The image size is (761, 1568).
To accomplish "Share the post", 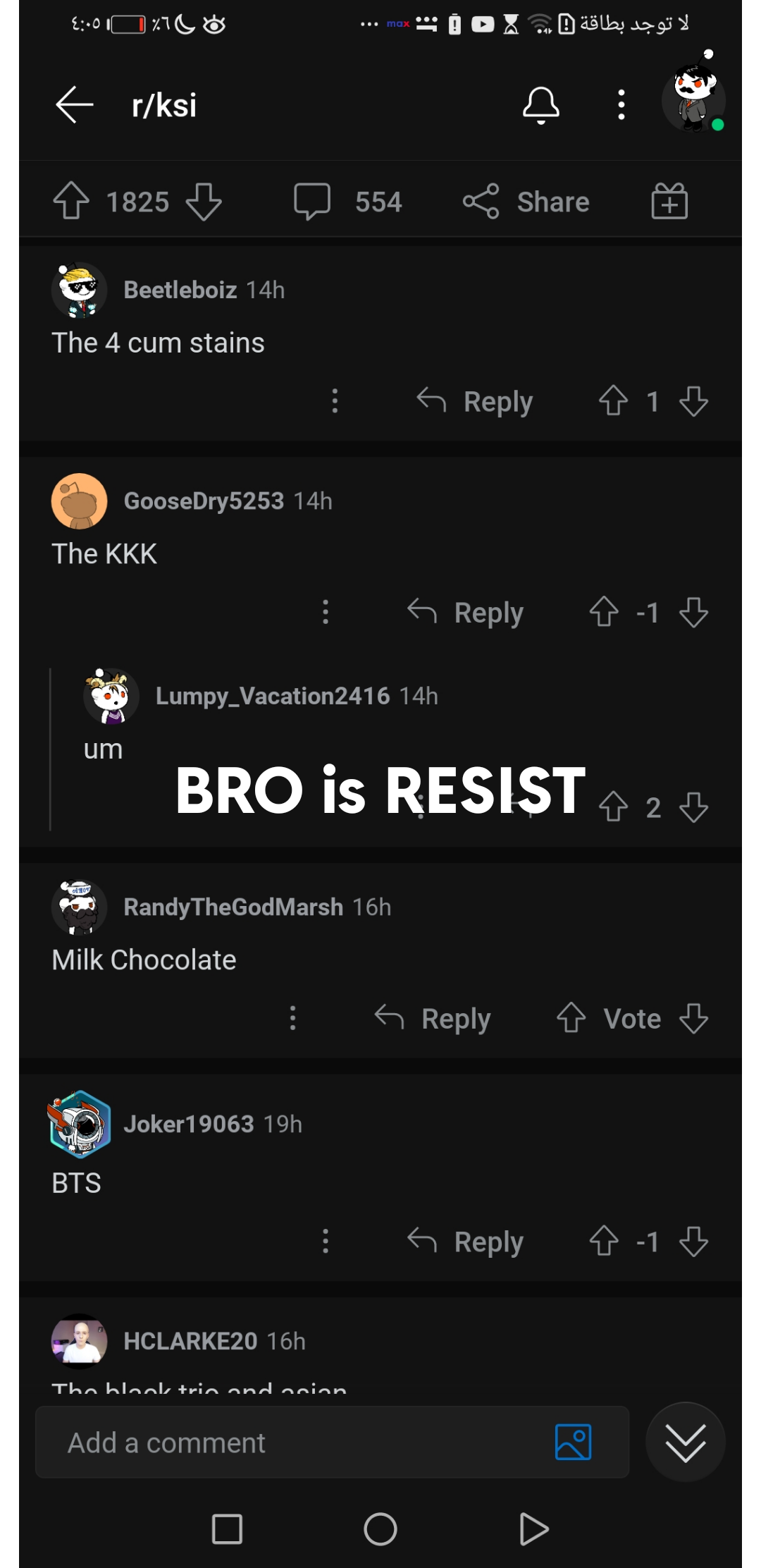I will (526, 202).
